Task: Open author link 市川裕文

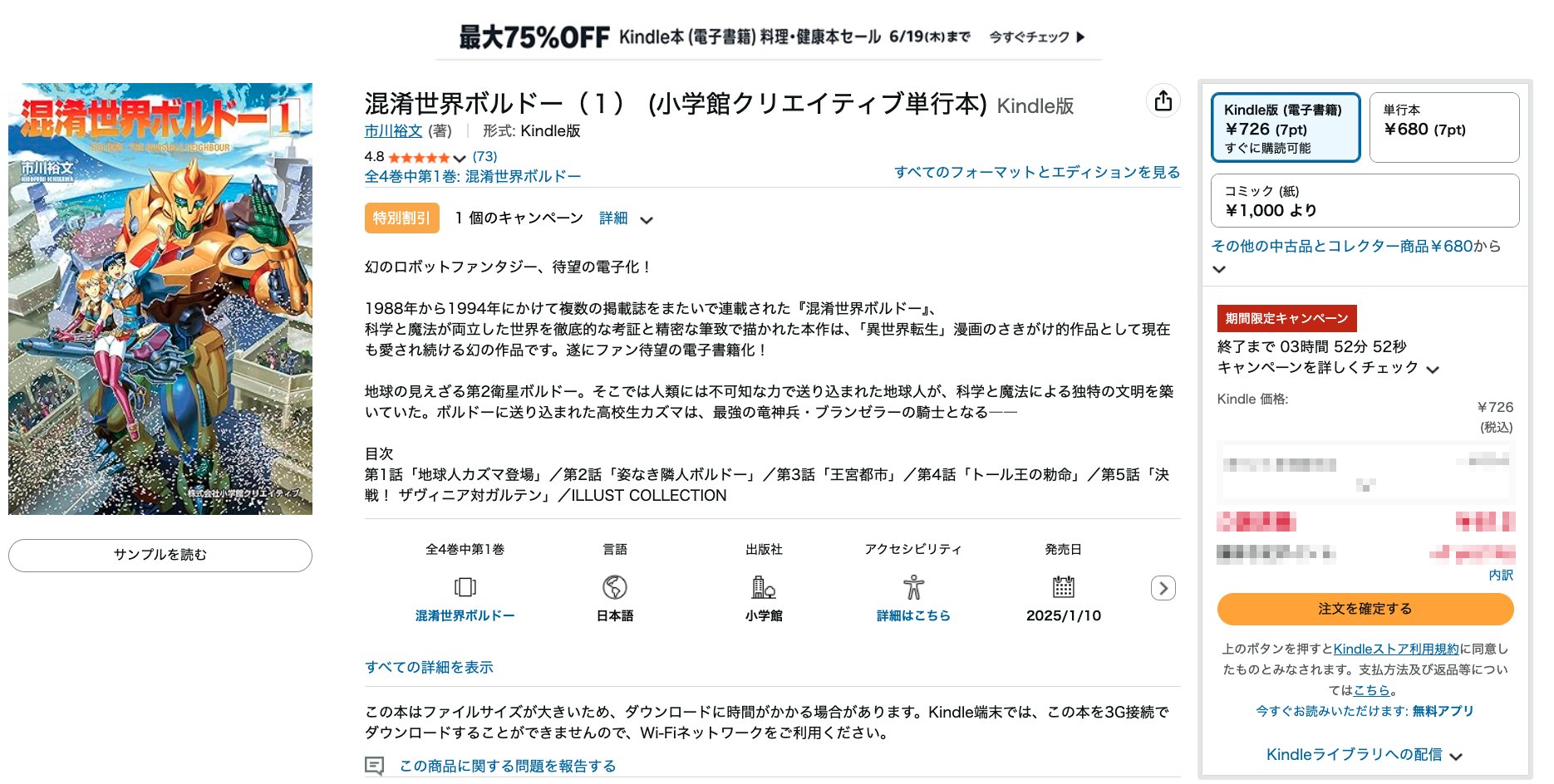Action: [393, 131]
